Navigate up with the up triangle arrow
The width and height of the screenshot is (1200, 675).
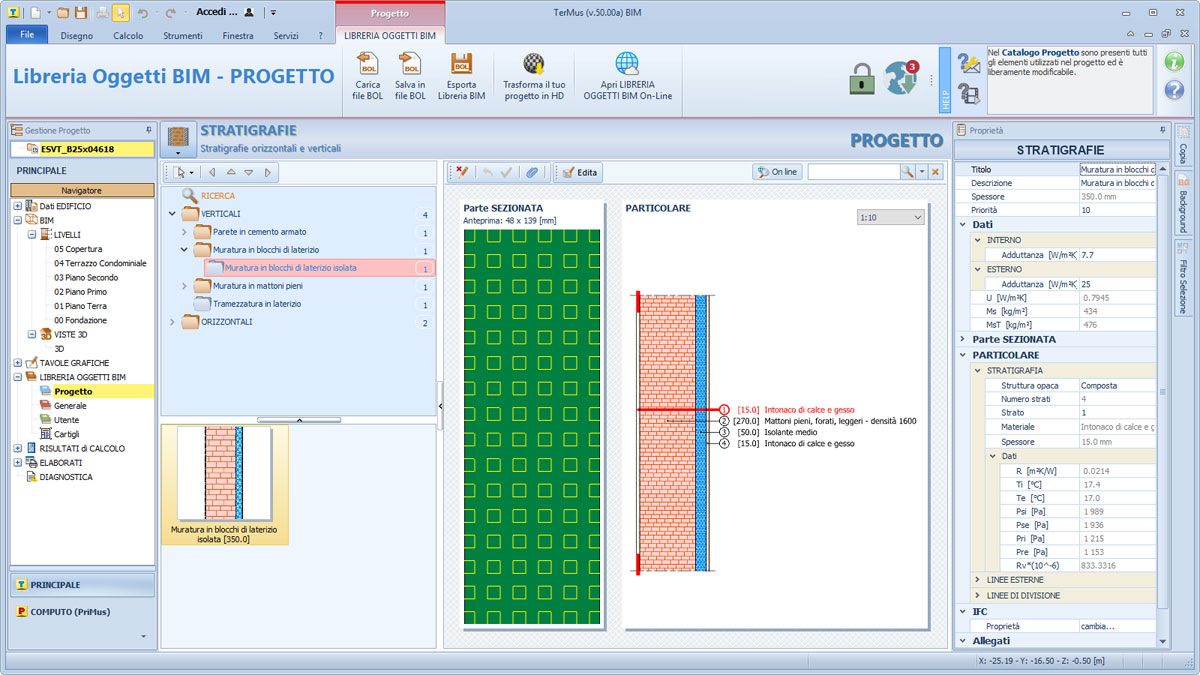(x=230, y=172)
